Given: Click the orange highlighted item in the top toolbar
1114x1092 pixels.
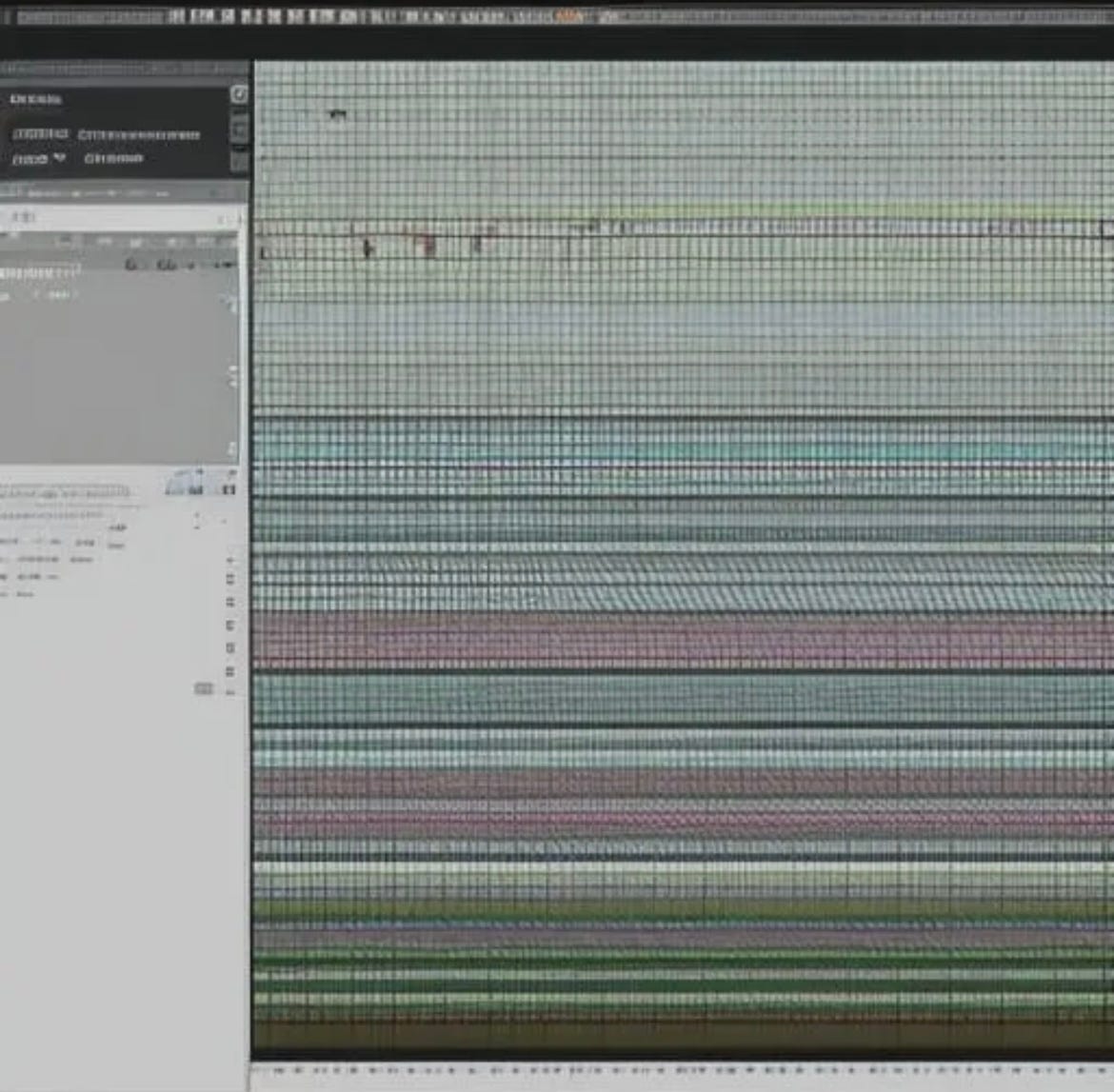Looking at the screenshot, I should coord(570,16).
